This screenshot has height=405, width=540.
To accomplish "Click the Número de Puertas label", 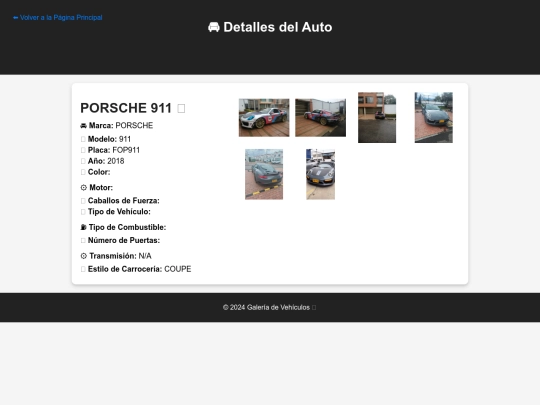I will pyautogui.click(x=124, y=240).
